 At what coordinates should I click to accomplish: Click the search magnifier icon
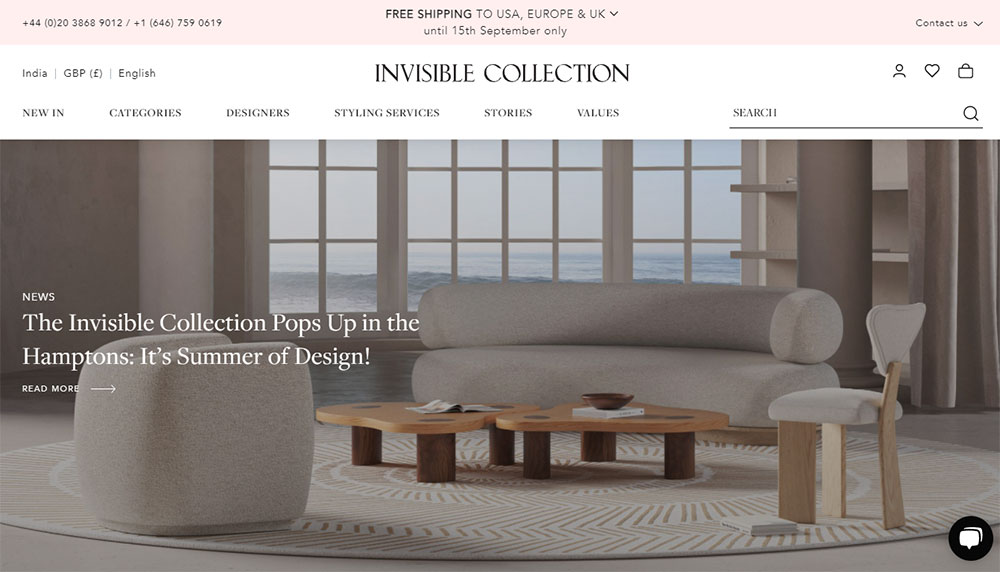pos(971,113)
